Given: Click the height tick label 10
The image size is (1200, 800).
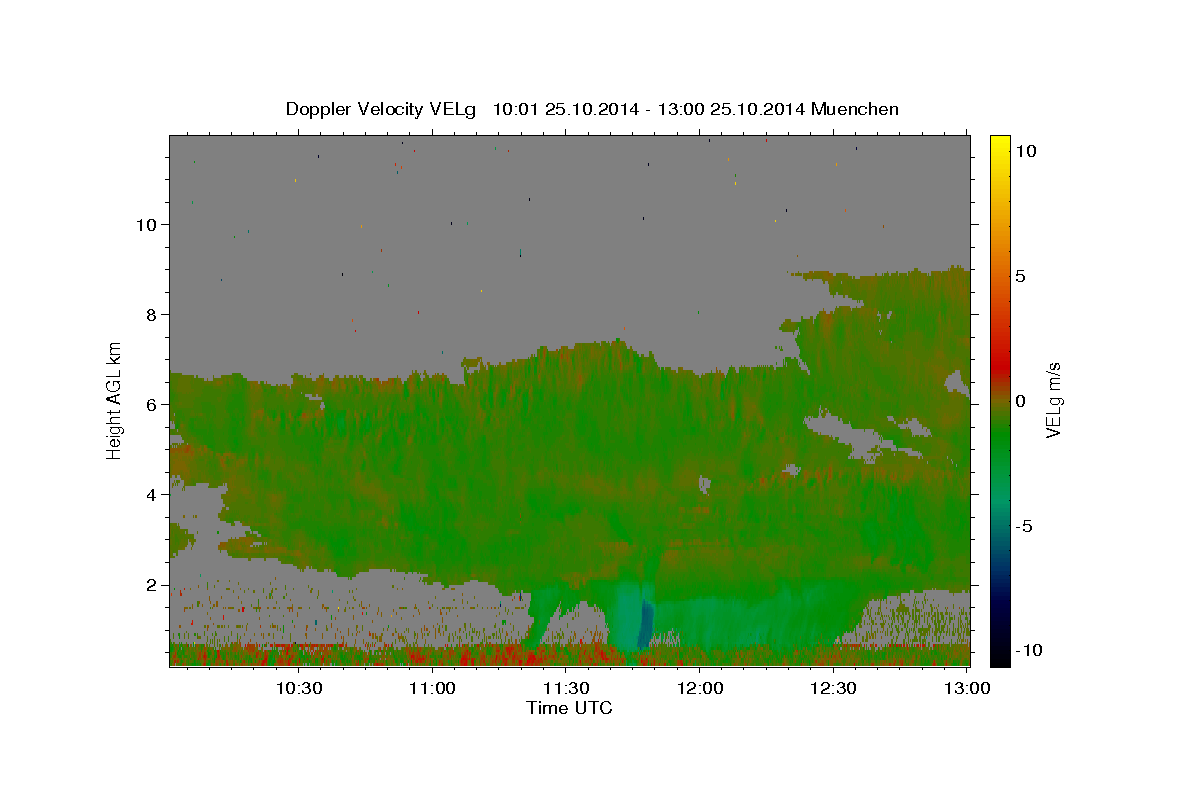Looking at the screenshot, I should (147, 225).
